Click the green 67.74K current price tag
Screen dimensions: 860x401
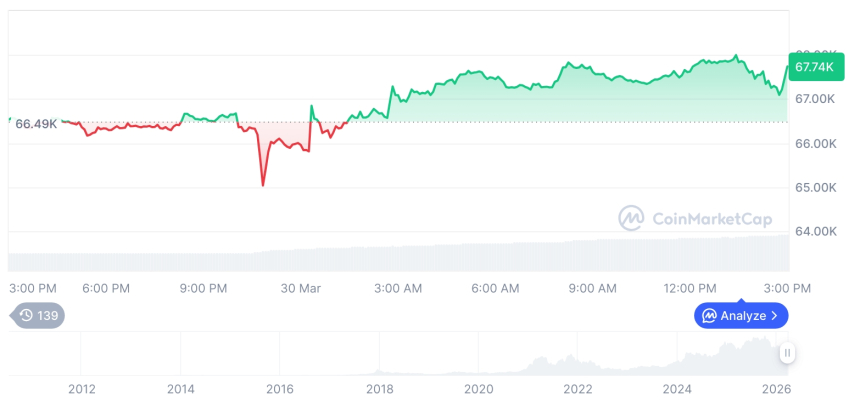[811, 68]
